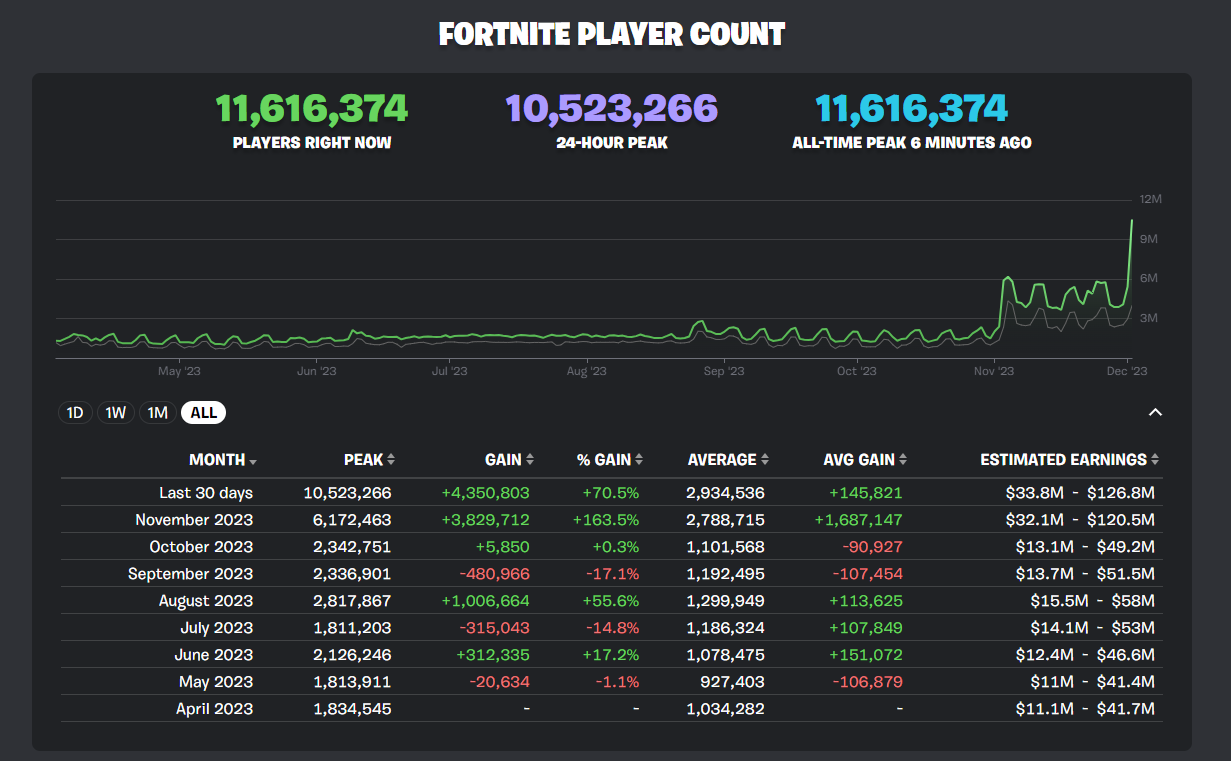Sort table by Gain column arrows
This screenshot has width=1231, height=761.
click(530, 460)
